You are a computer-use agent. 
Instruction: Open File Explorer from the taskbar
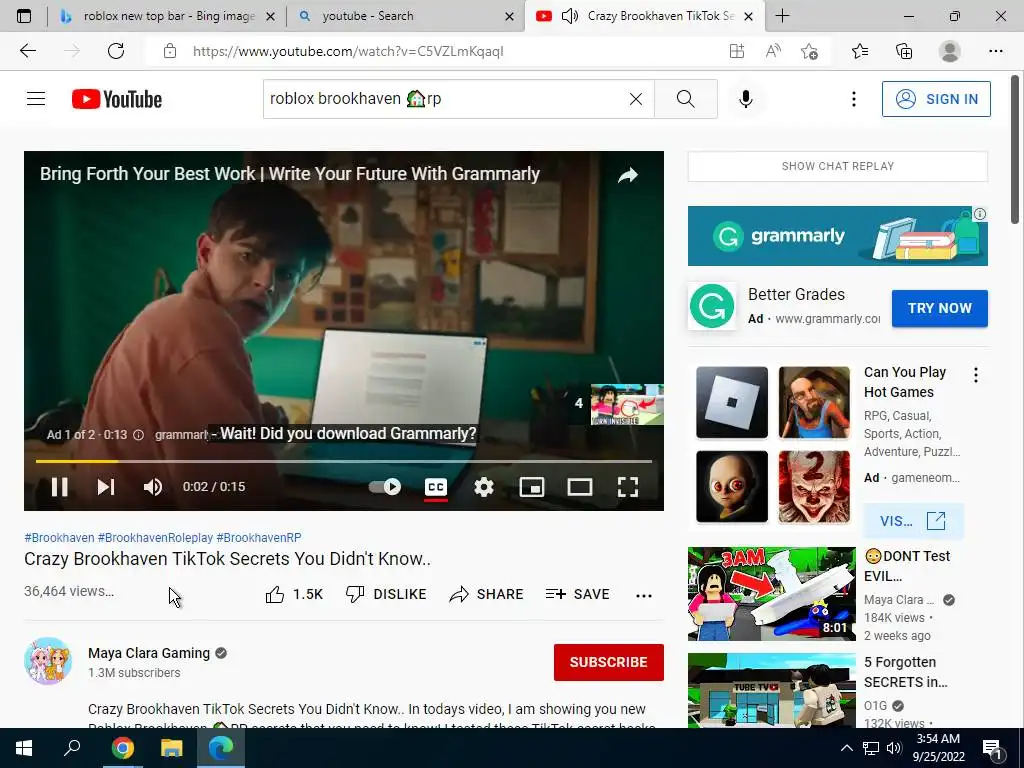pos(172,748)
